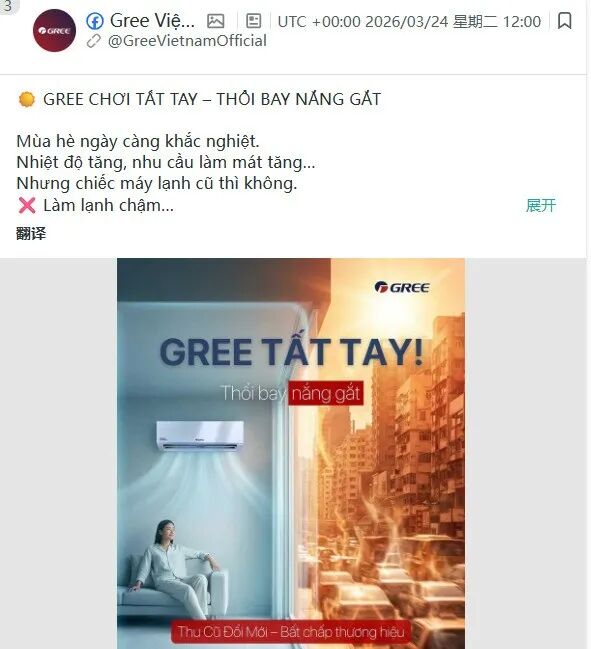
Task: Click the red X emoji in post
Action: pos(27,205)
